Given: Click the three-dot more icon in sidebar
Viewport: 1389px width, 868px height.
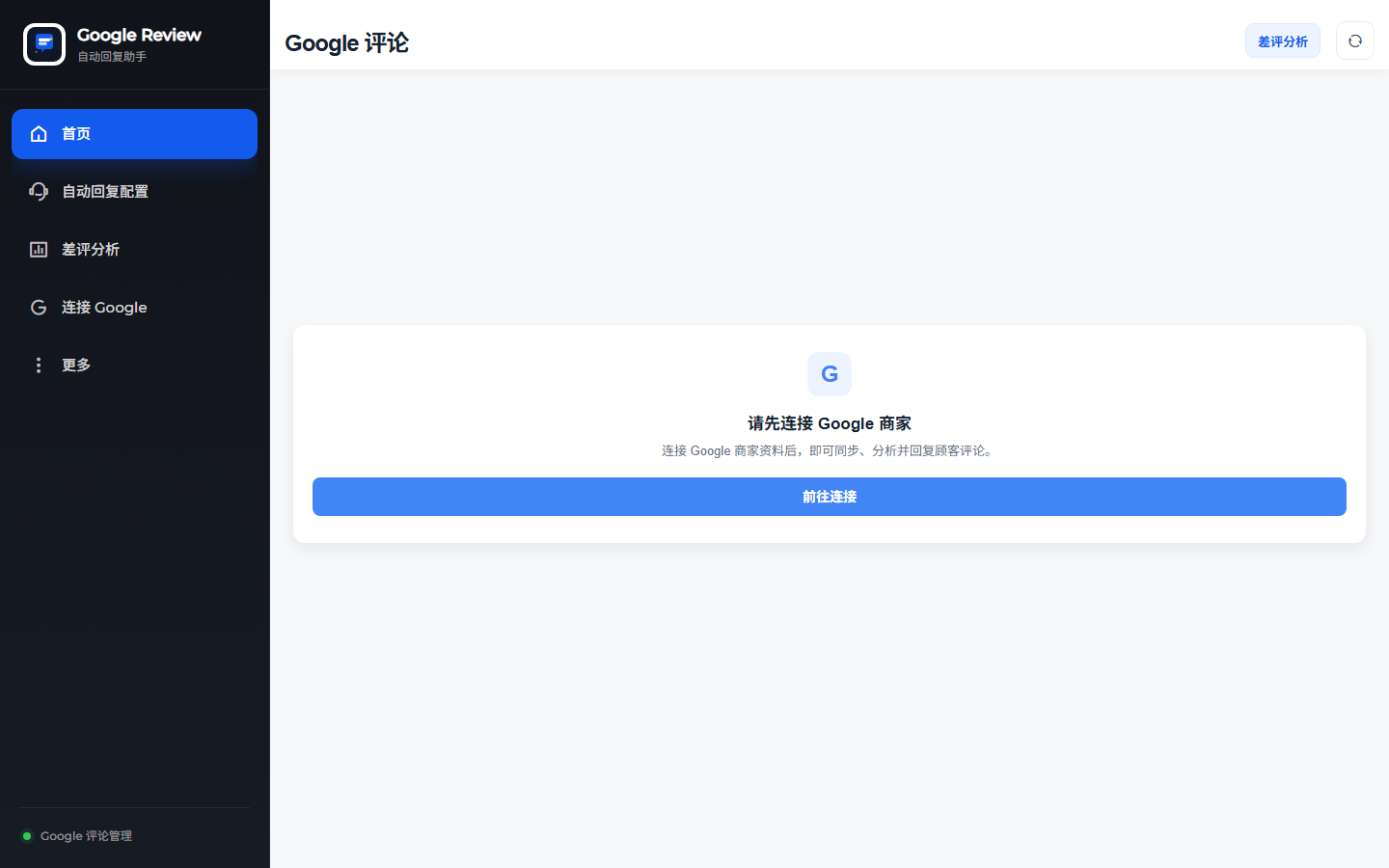Looking at the screenshot, I should (x=39, y=366).
